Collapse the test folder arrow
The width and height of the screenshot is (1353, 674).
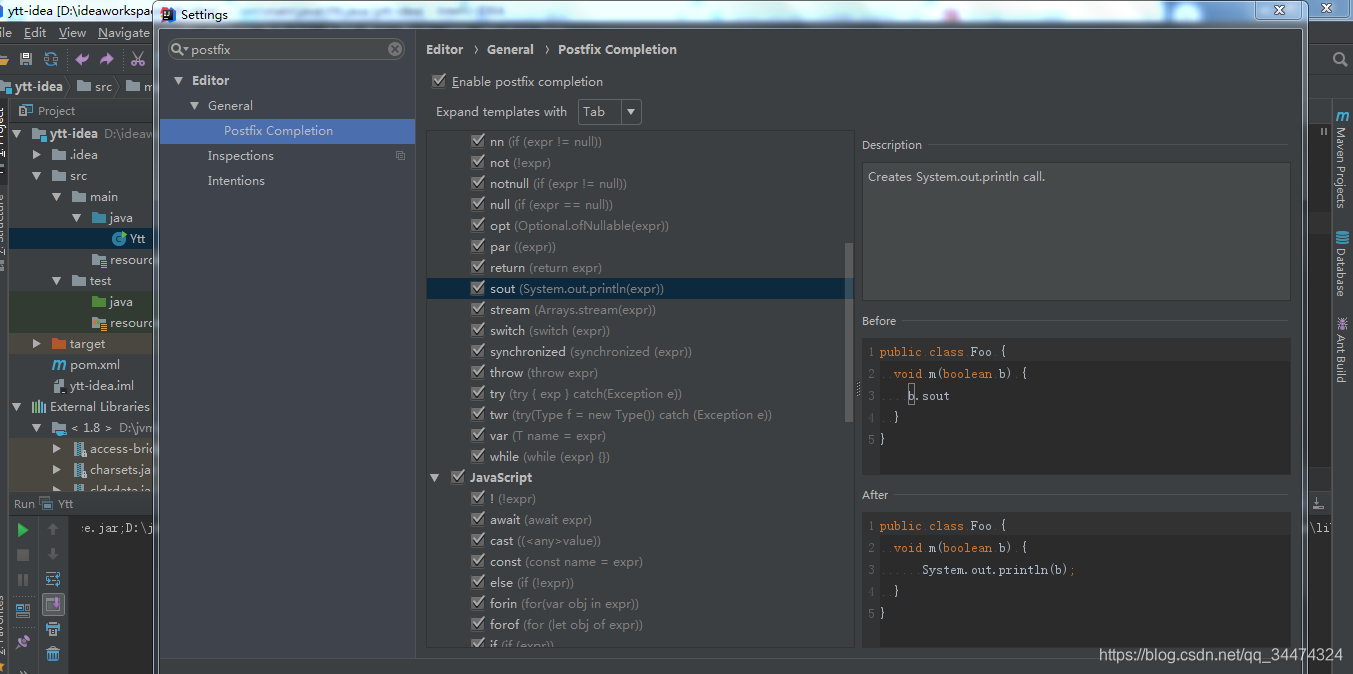(x=58, y=281)
